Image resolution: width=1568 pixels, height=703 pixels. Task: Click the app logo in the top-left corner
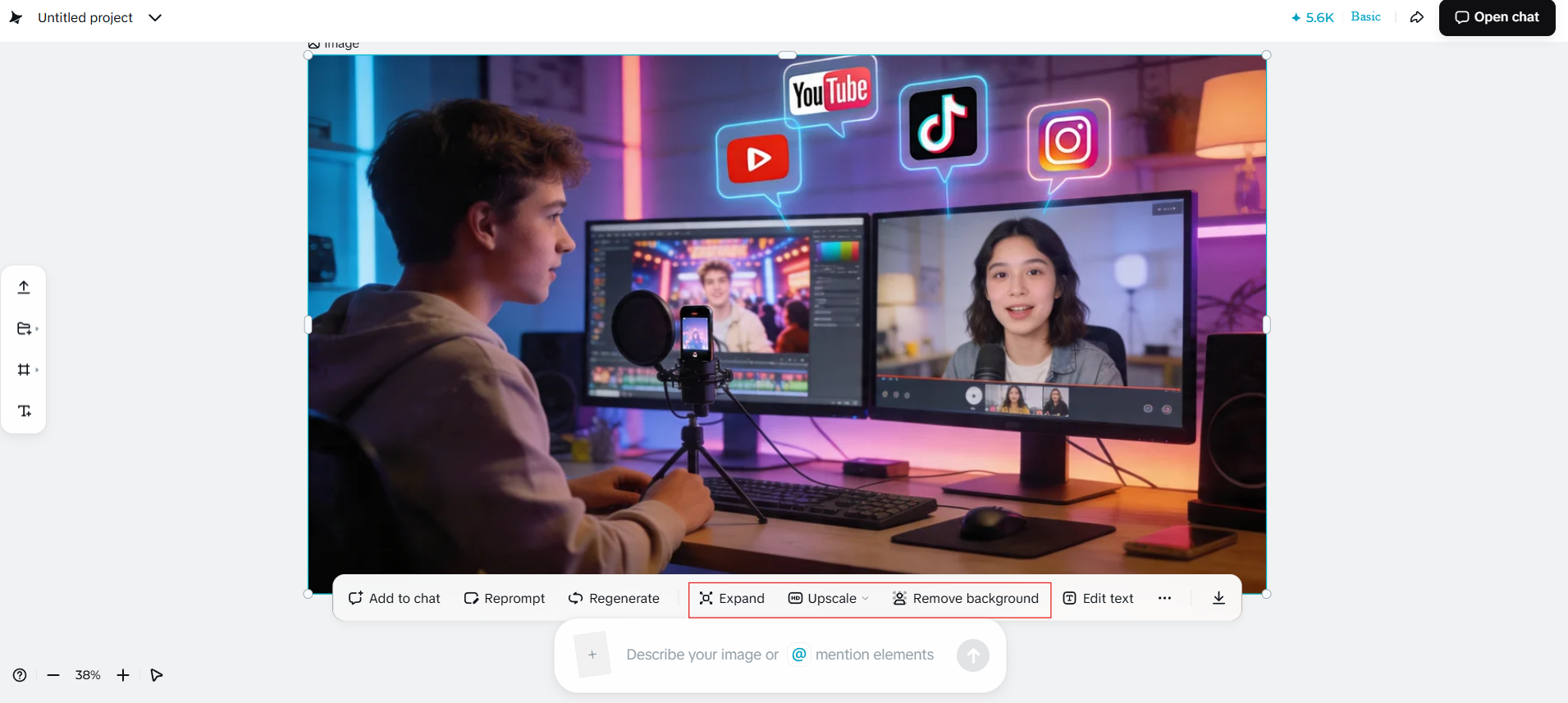click(x=16, y=17)
